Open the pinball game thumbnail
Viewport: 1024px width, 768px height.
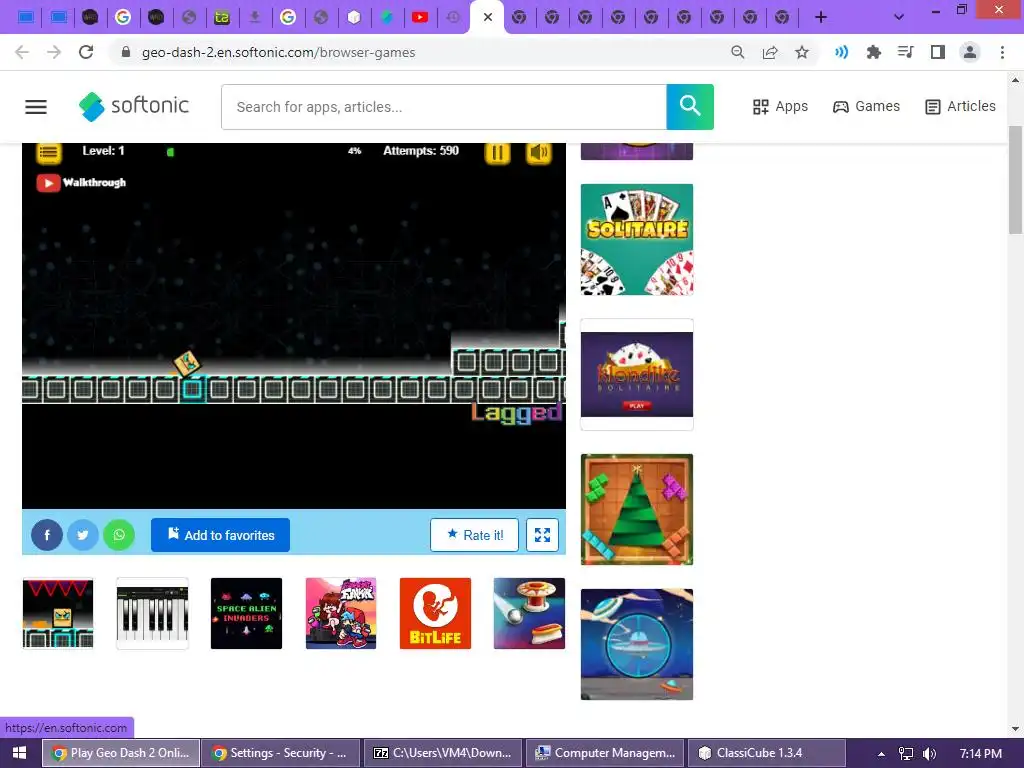tap(529, 613)
